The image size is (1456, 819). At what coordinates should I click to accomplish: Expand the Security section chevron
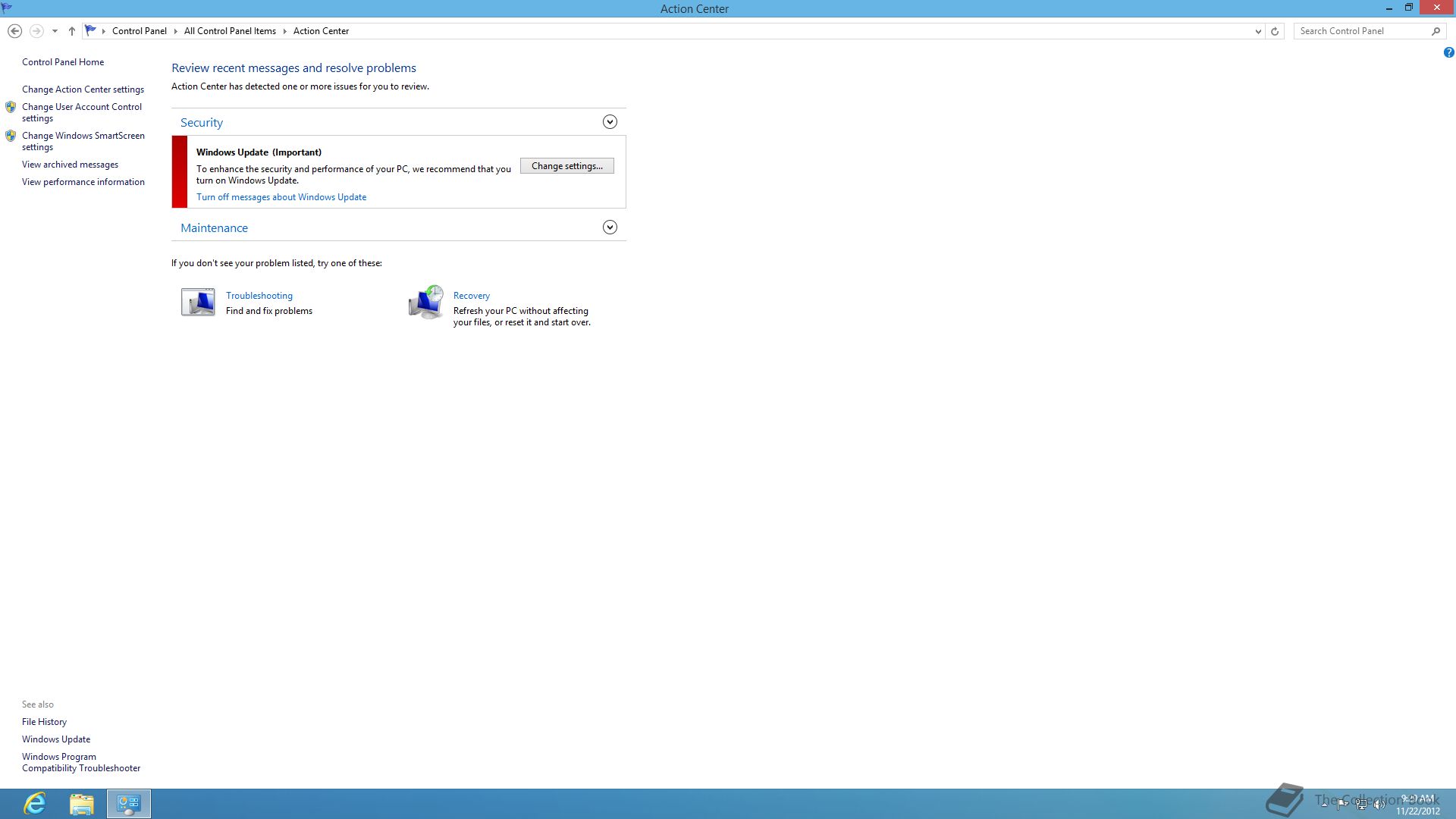coord(610,122)
